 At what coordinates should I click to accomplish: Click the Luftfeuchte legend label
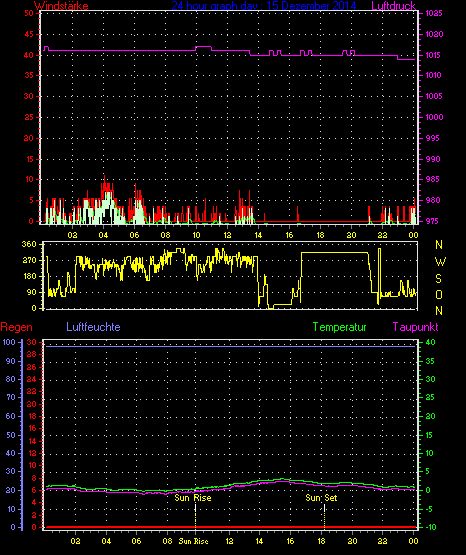(93, 327)
